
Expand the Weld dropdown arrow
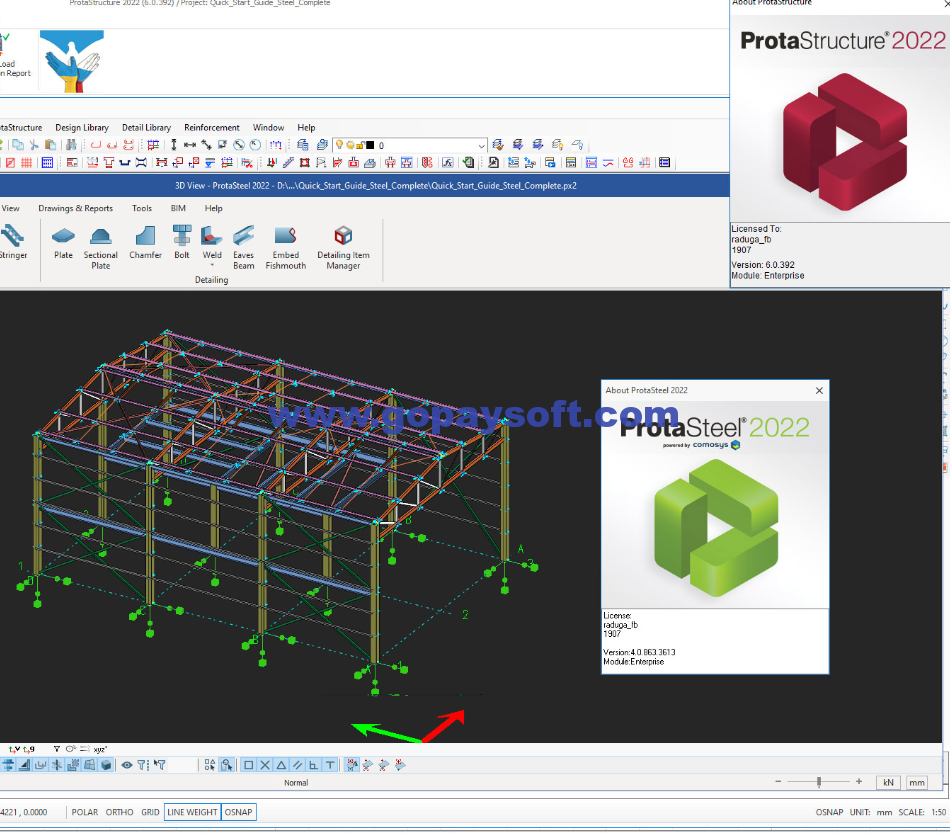coord(212,265)
